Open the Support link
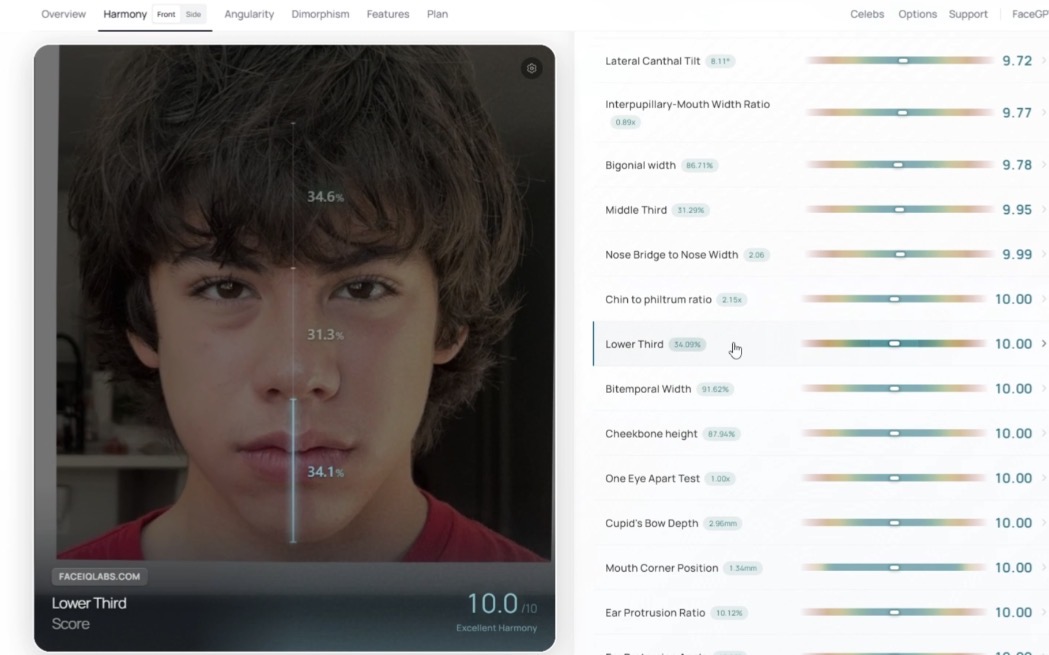This screenshot has height=655, width=1049. [x=968, y=15]
